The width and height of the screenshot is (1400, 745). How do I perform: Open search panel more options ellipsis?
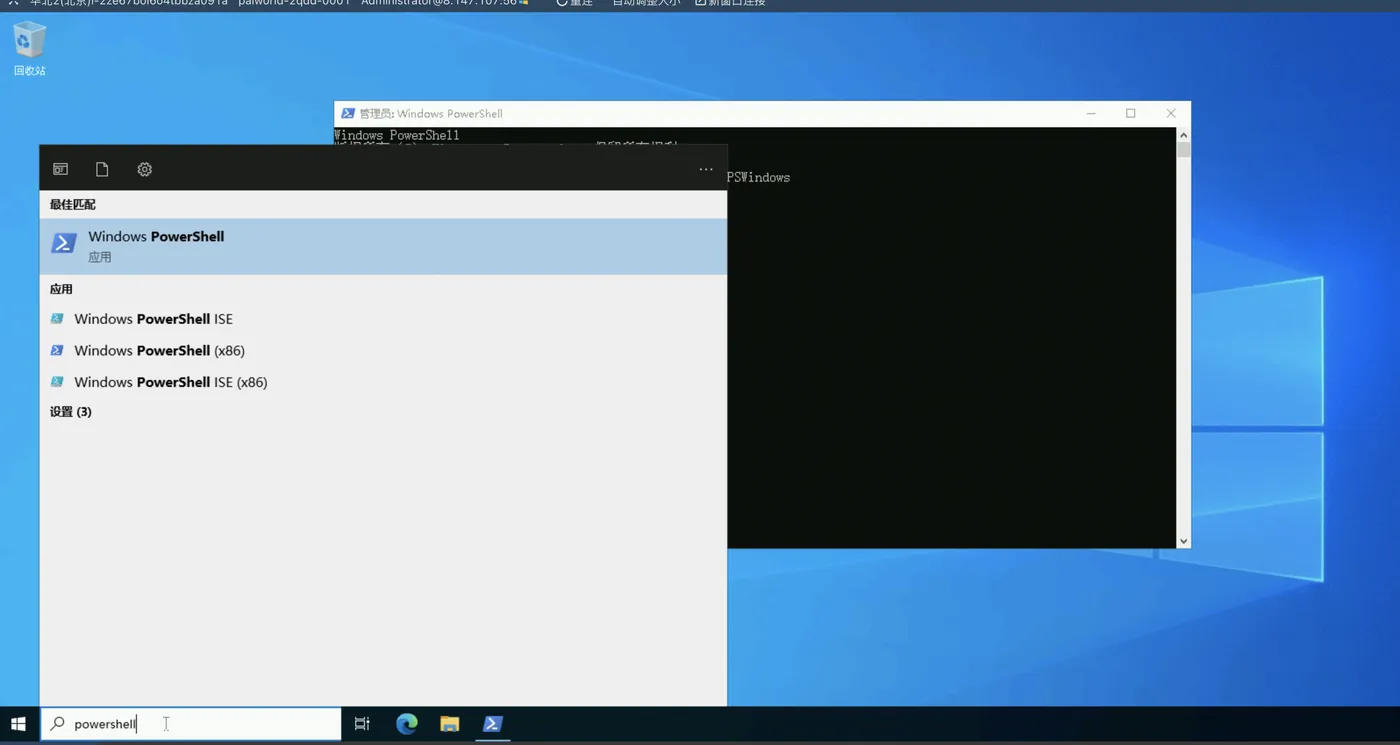coord(706,169)
